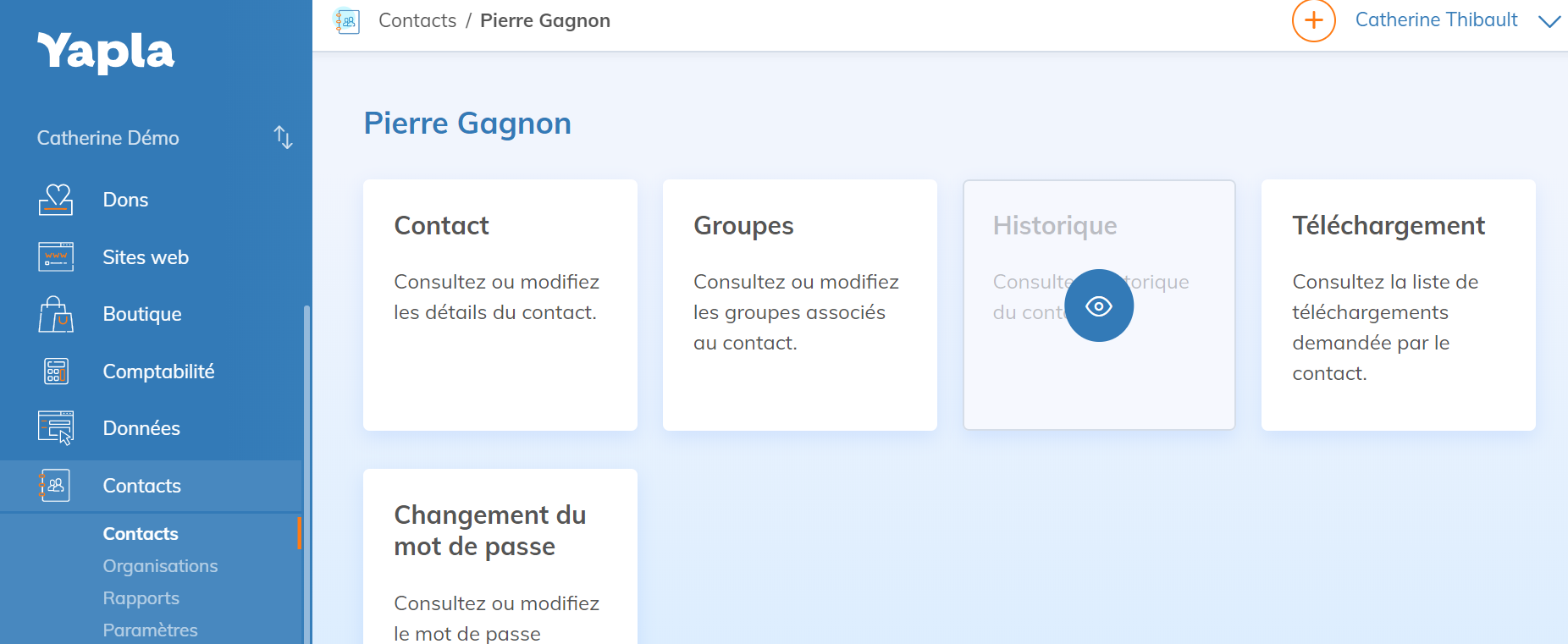The height and width of the screenshot is (644, 1568).
Task: Open Rapports in the Contacts submenu
Action: tap(141, 598)
